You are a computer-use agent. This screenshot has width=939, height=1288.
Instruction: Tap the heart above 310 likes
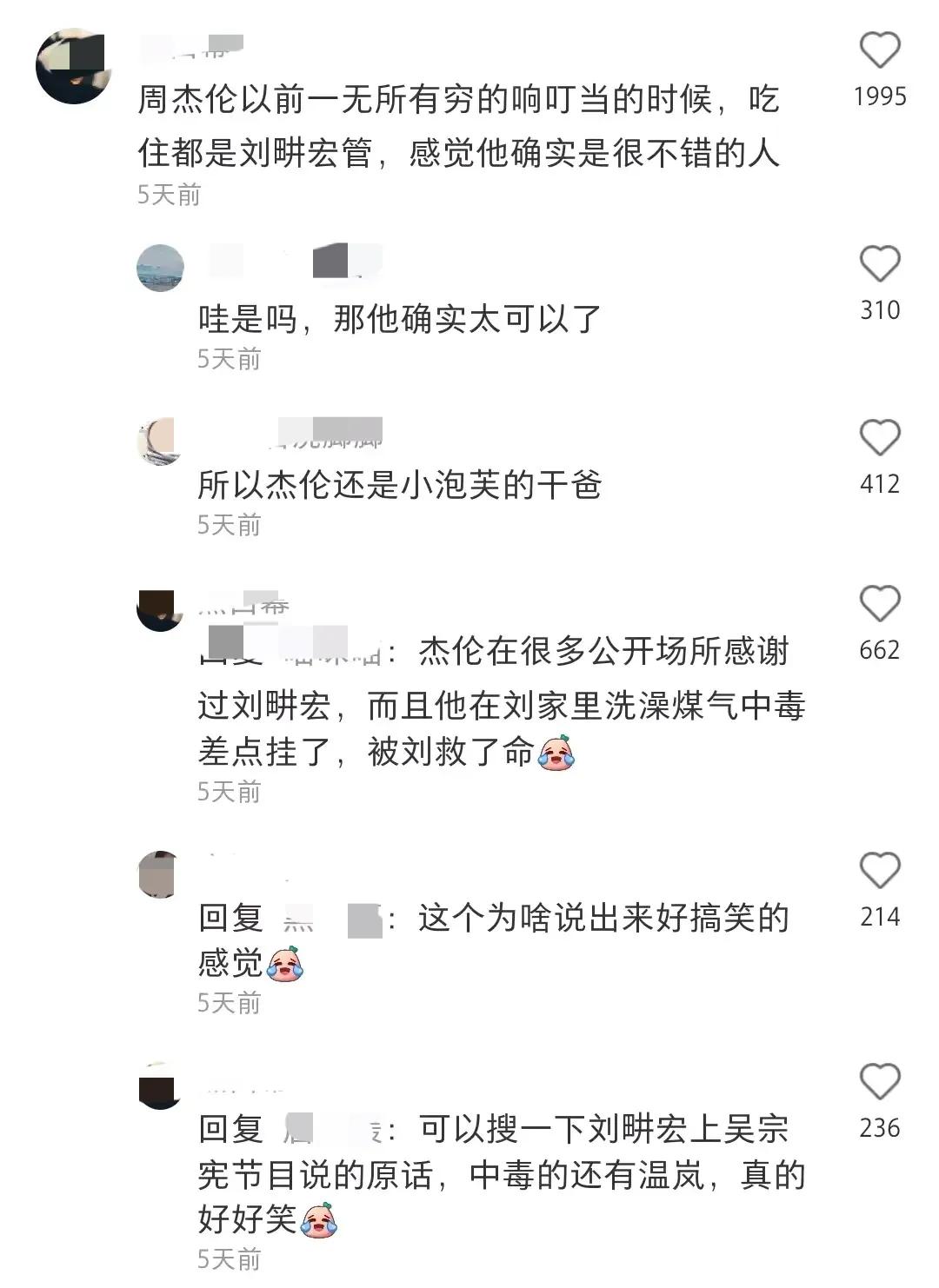[x=880, y=264]
